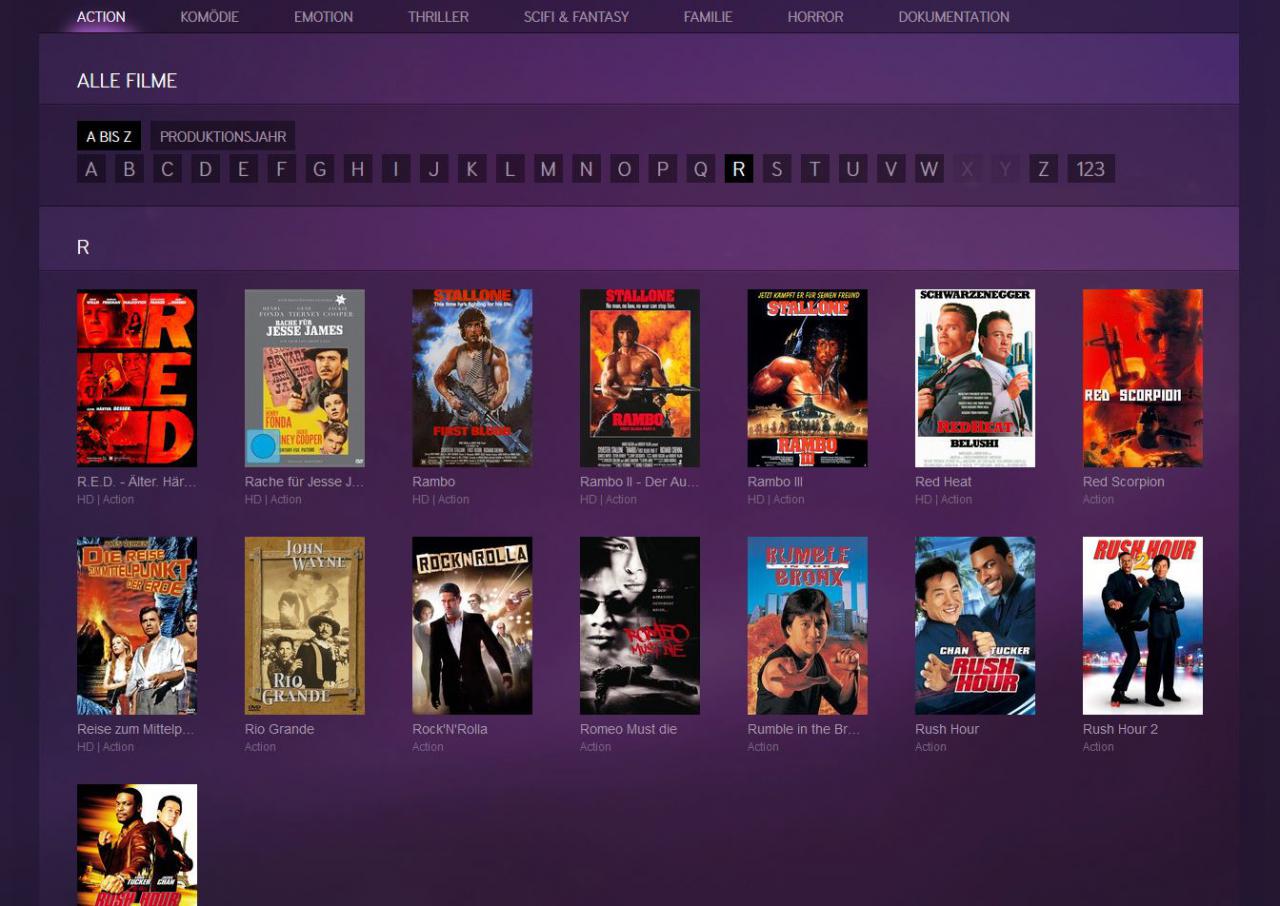The width and height of the screenshot is (1280, 906).
Task: Switch to the Horror tab
Action: [815, 17]
